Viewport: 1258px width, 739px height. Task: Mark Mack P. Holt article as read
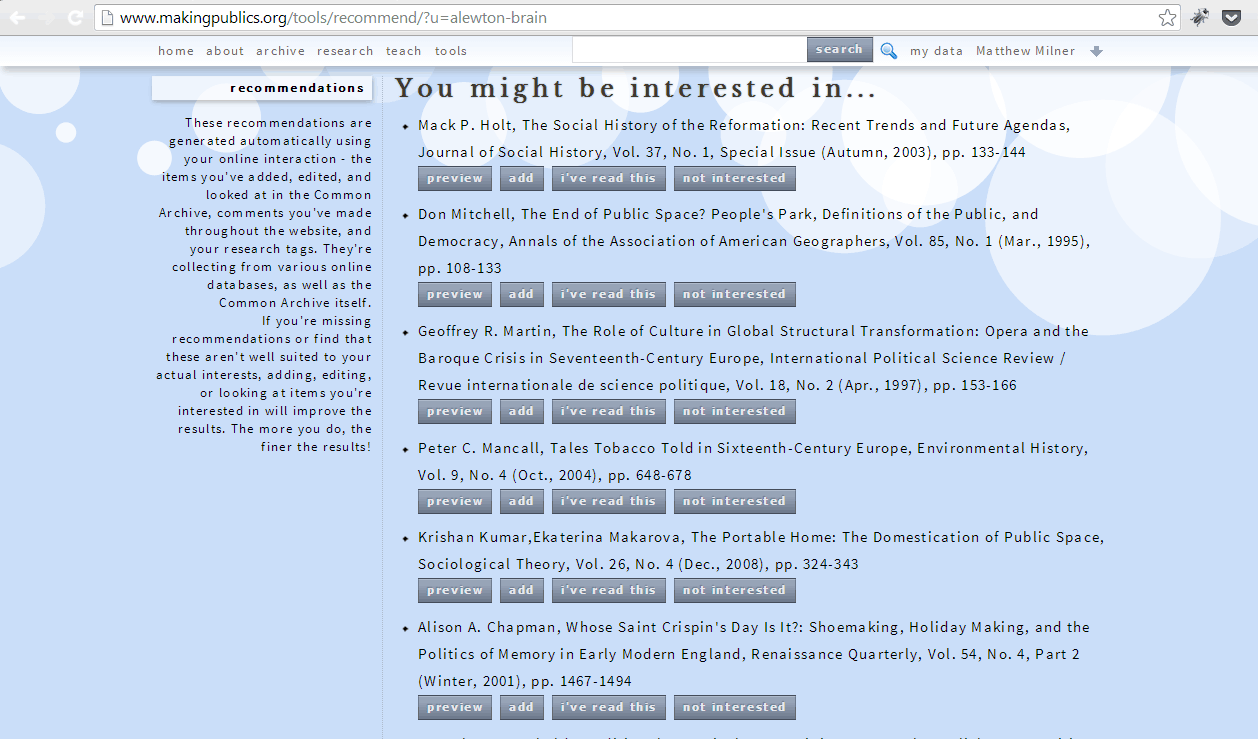click(x=609, y=178)
